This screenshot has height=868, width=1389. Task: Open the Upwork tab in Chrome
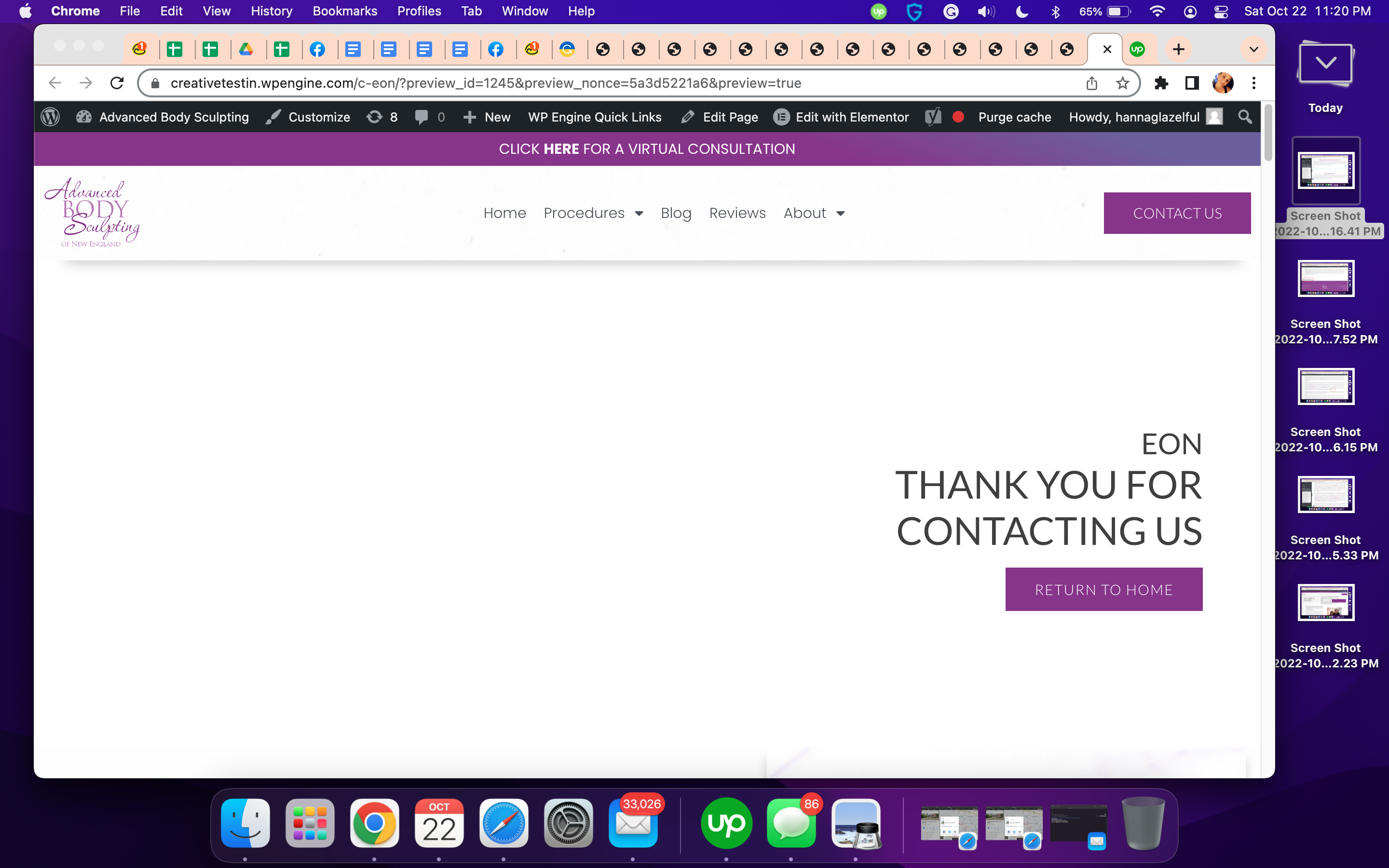(1137, 49)
